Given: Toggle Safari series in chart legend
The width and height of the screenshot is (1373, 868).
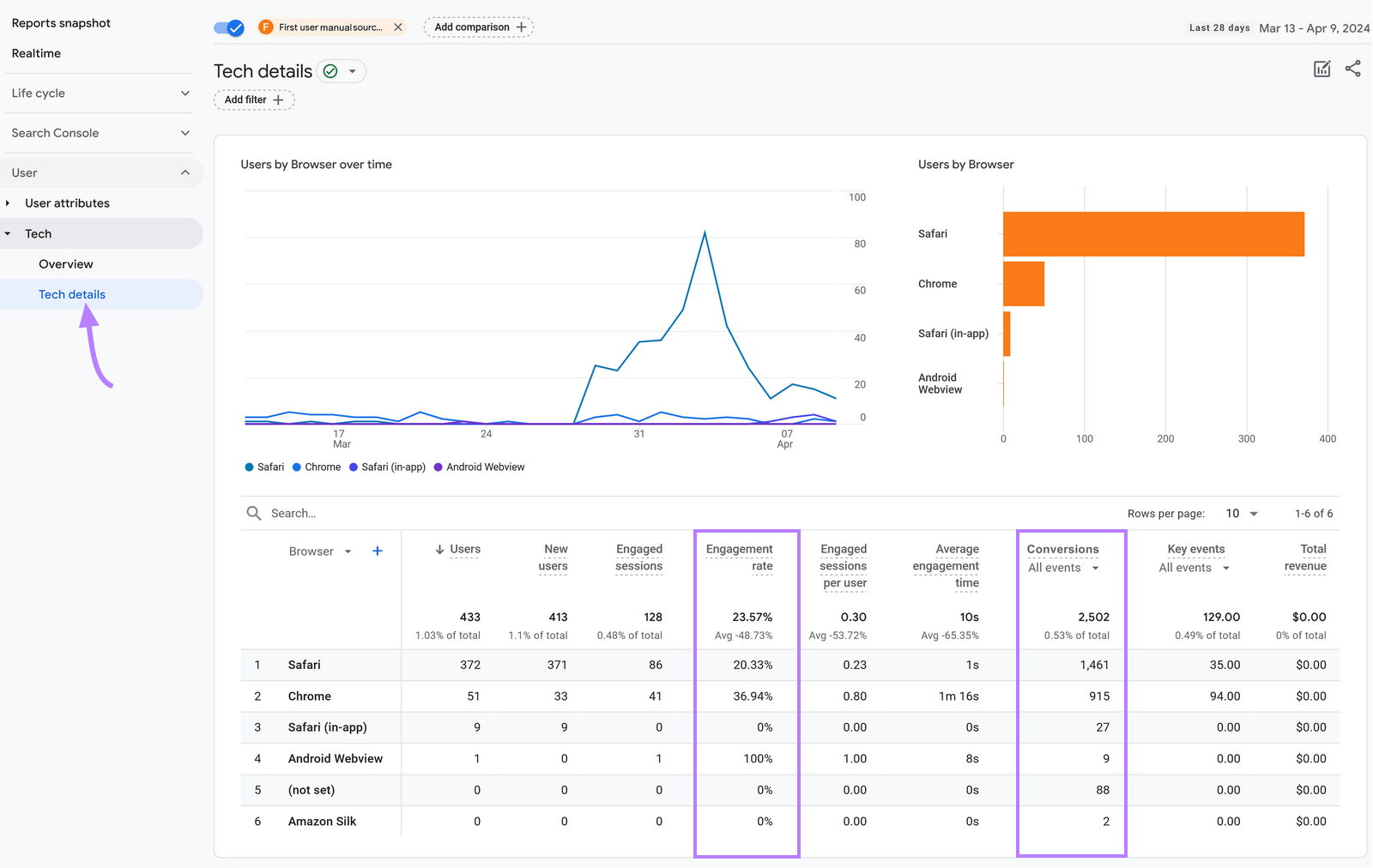Looking at the screenshot, I should point(264,467).
